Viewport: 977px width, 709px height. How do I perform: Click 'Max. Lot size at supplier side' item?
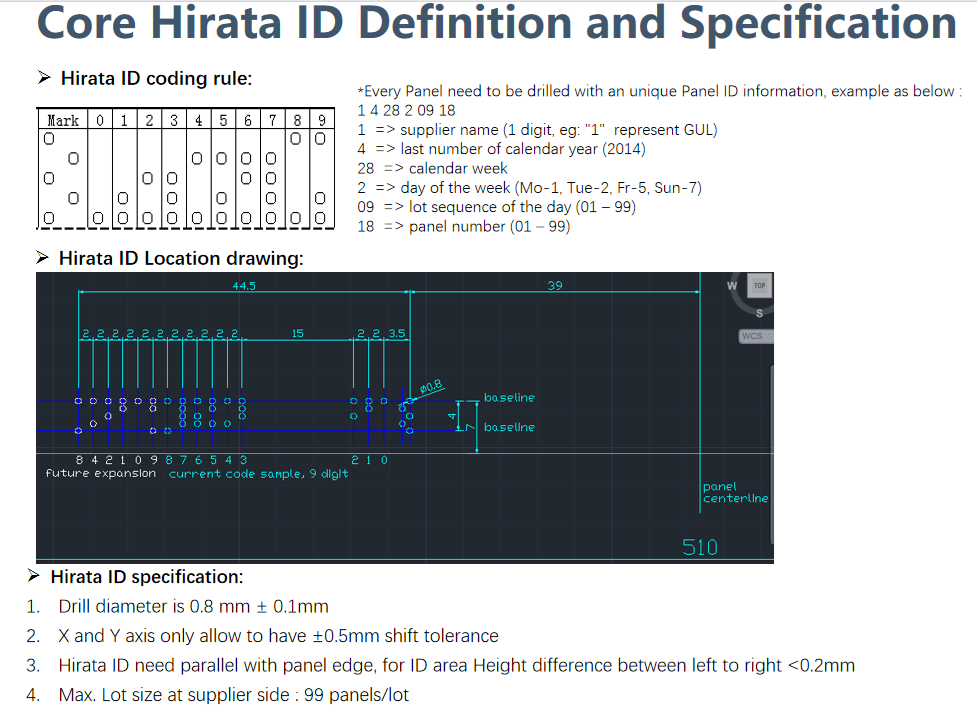(234, 695)
